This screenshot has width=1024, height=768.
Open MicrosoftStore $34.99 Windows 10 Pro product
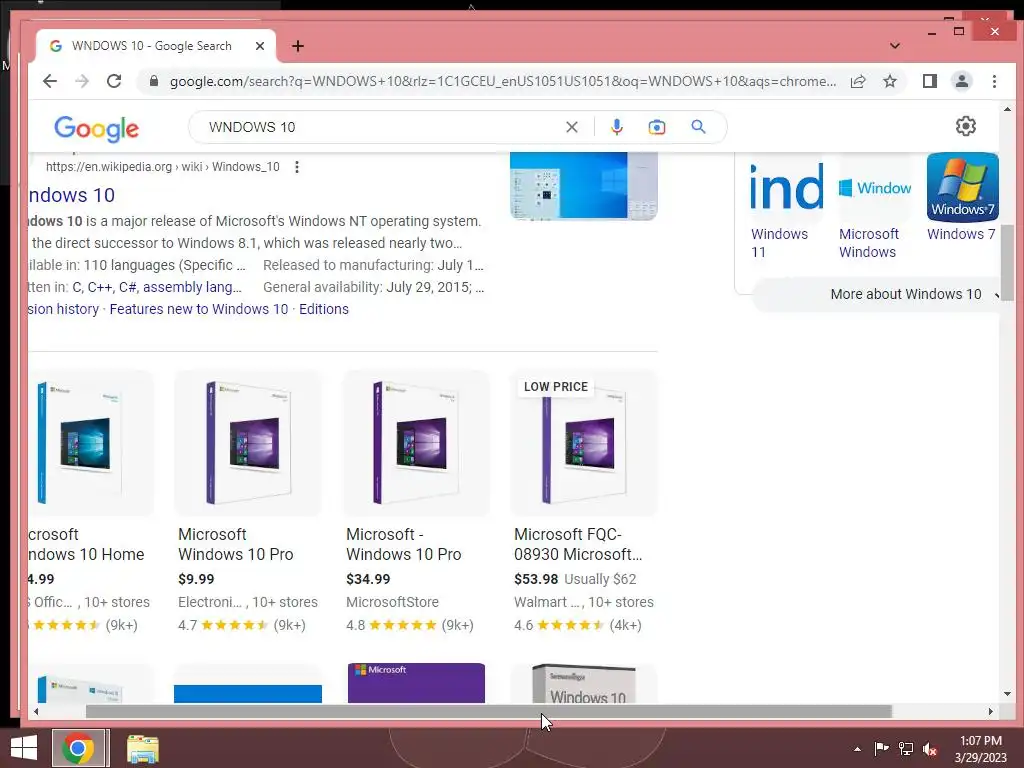coord(416,502)
